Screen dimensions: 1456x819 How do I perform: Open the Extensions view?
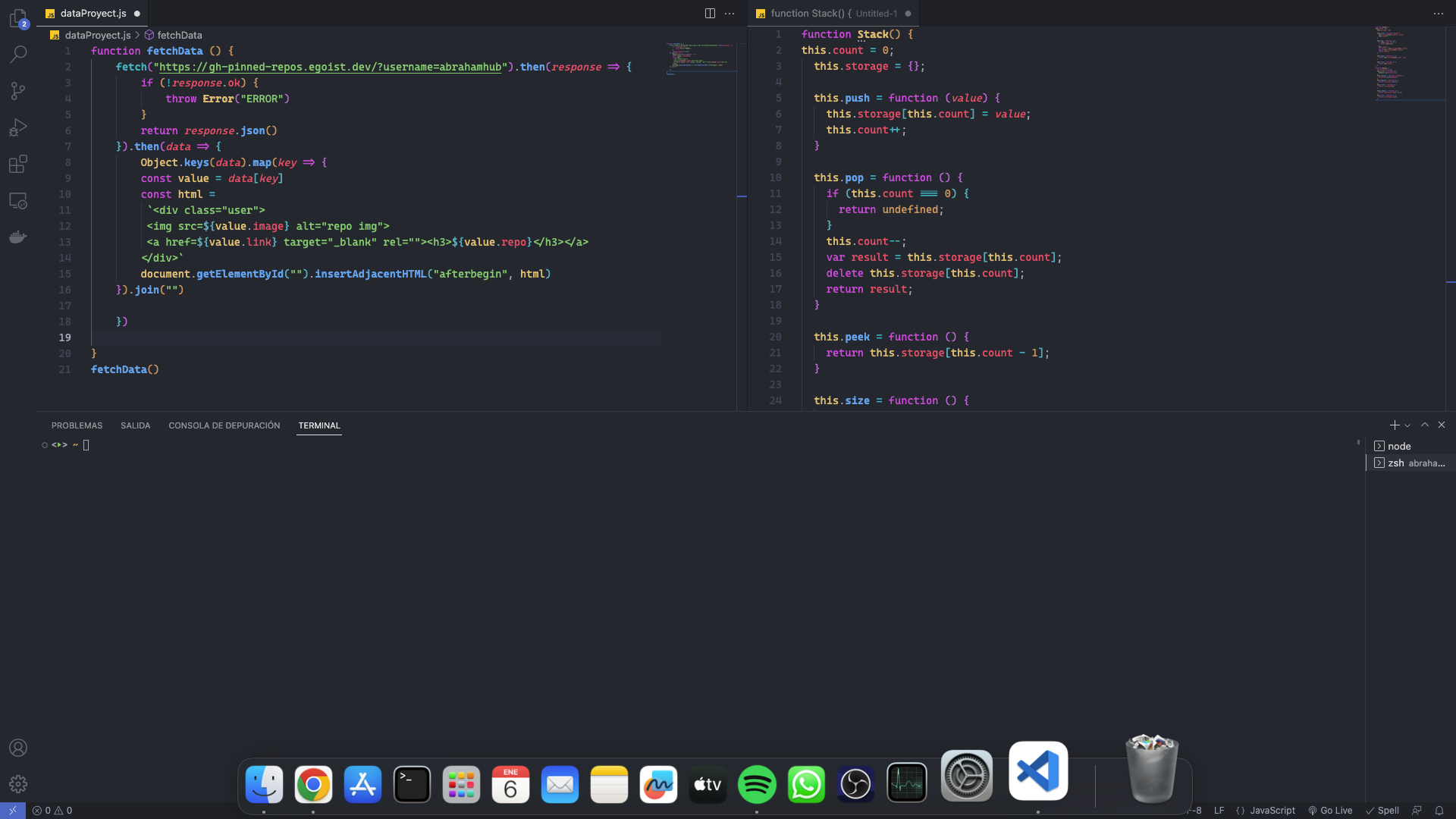[18, 164]
